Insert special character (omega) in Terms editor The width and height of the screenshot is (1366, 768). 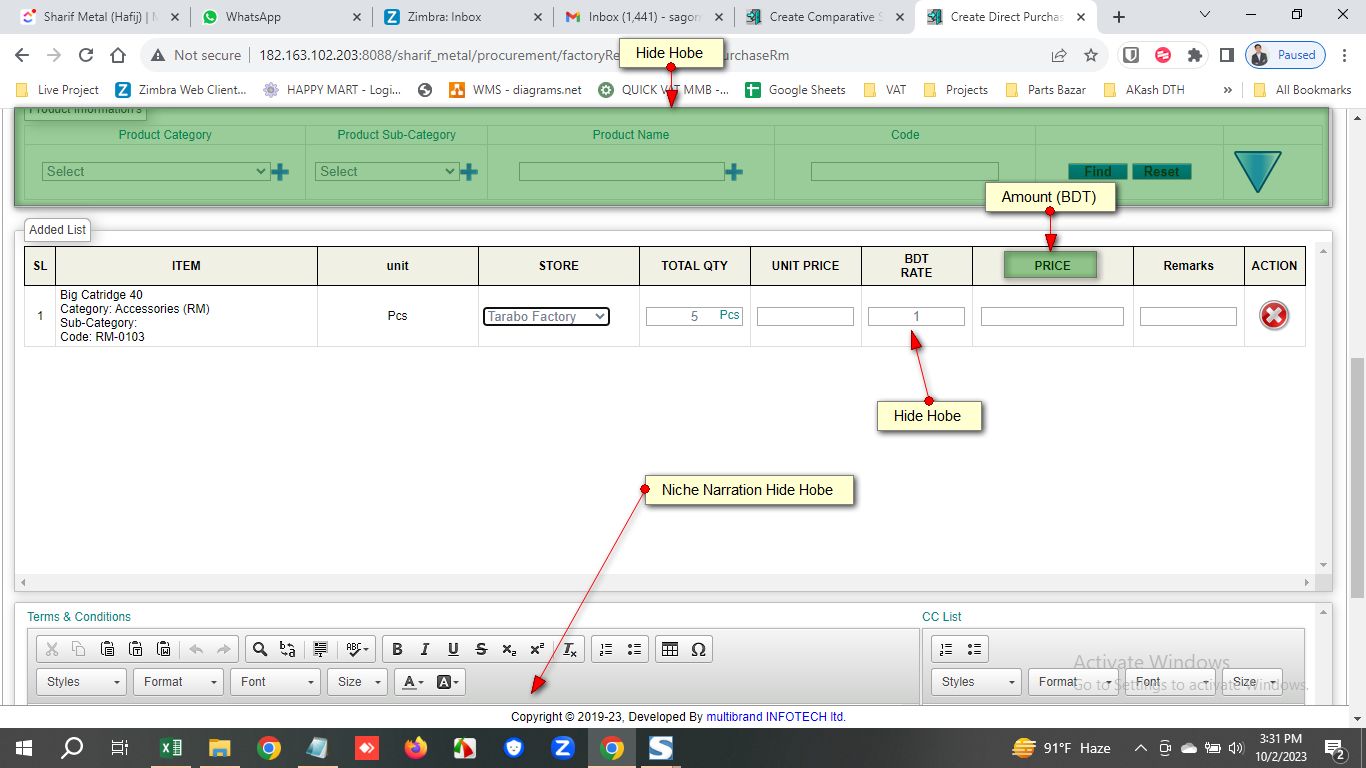pos(698,649)
